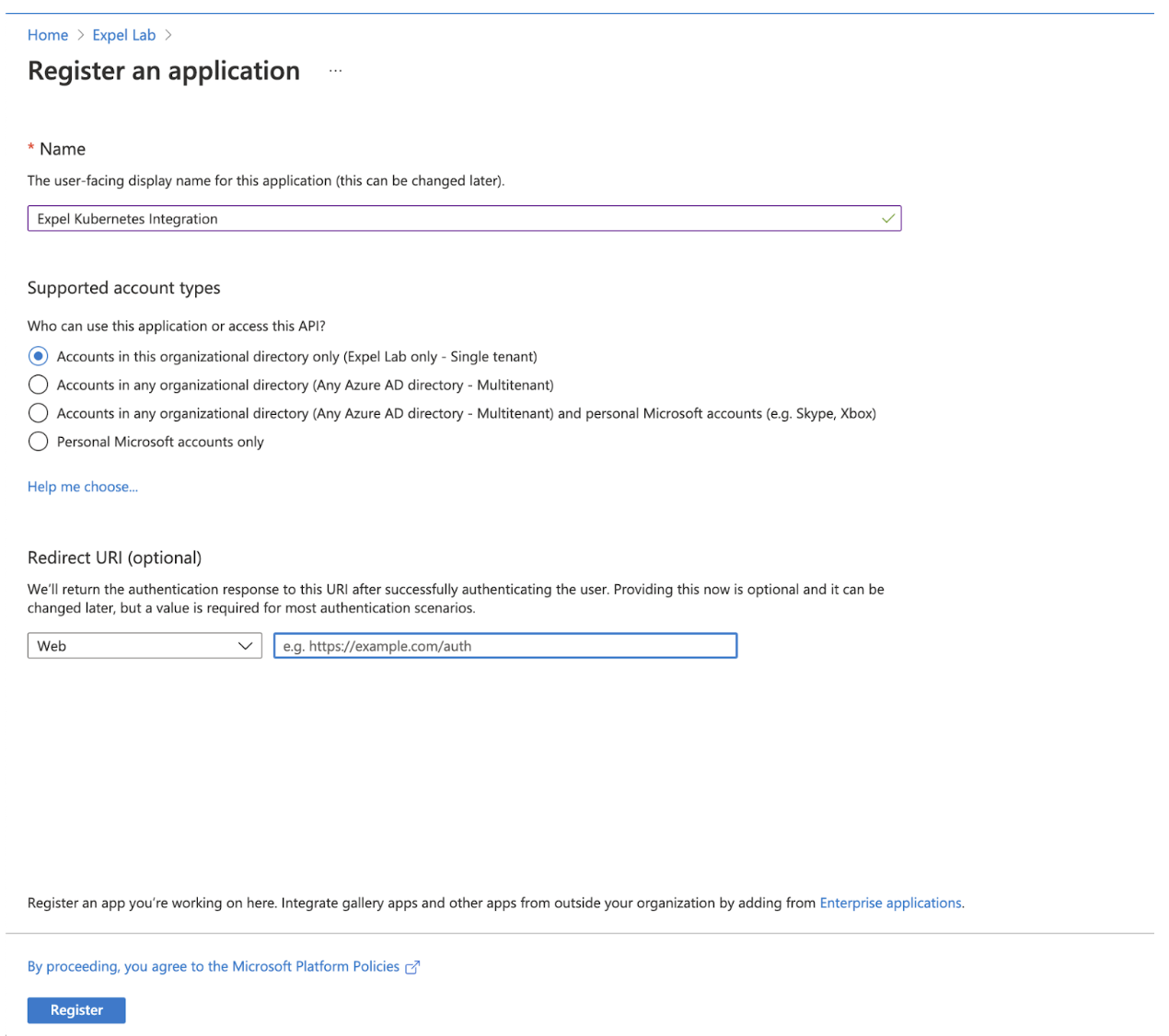Click the Register button

[x=76, y=1010]
